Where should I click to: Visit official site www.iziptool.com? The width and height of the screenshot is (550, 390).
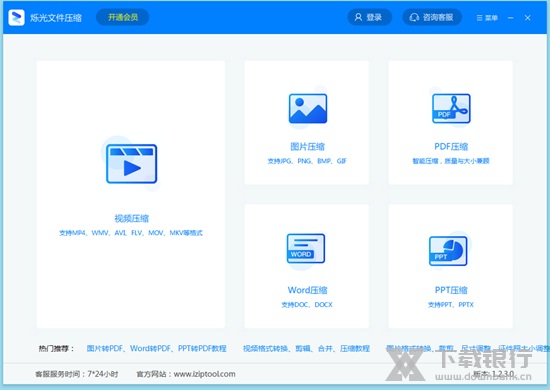(204, 374)
